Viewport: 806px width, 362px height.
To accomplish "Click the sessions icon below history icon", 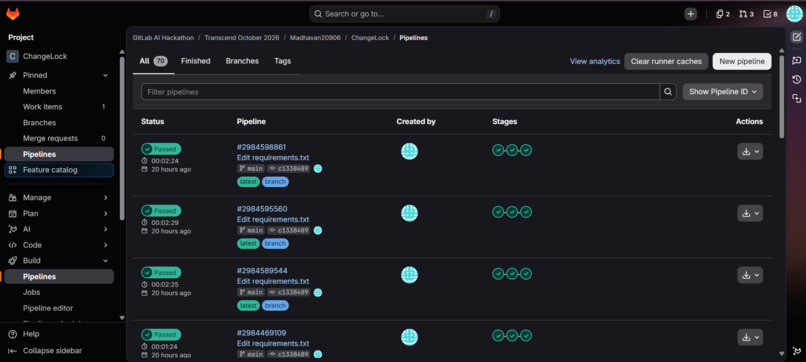I will click(796, 98).
